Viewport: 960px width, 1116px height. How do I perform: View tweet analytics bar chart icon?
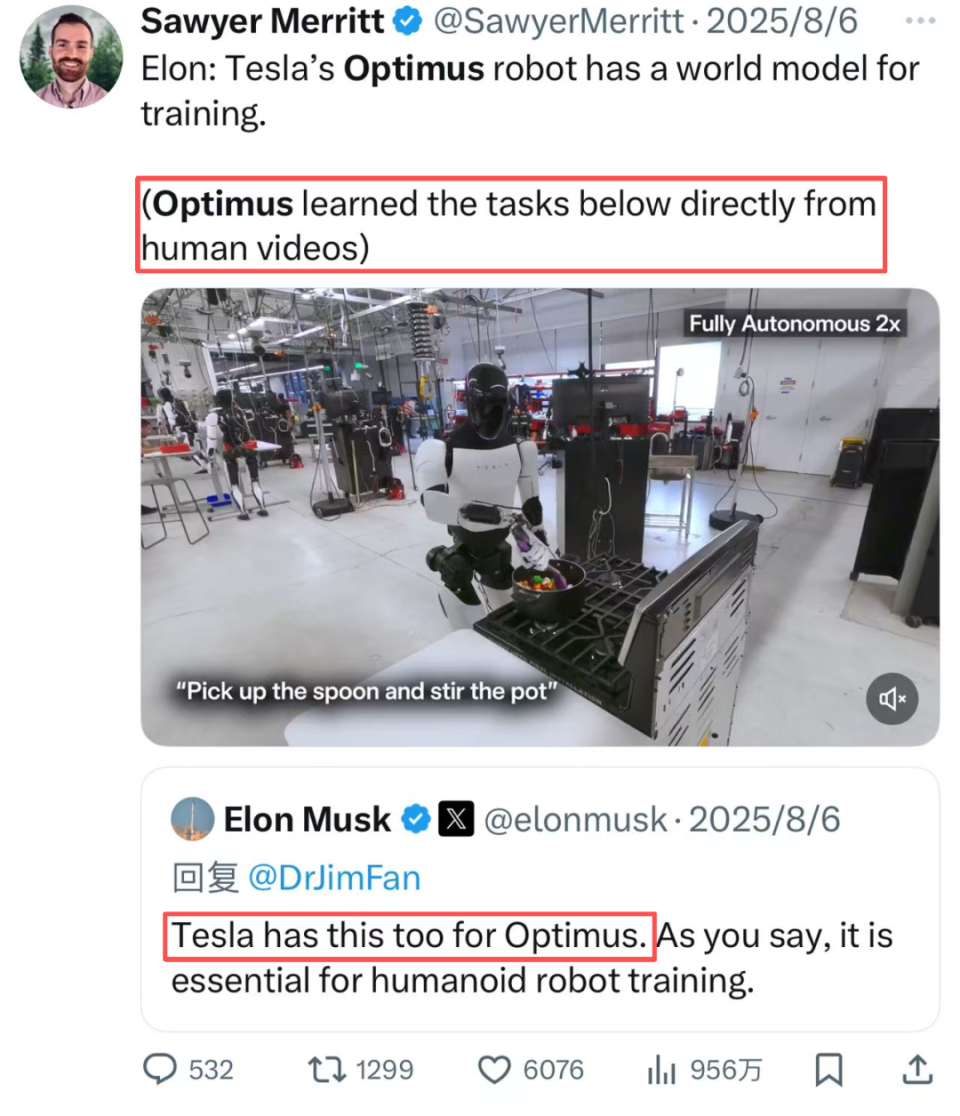[661, 1069]
